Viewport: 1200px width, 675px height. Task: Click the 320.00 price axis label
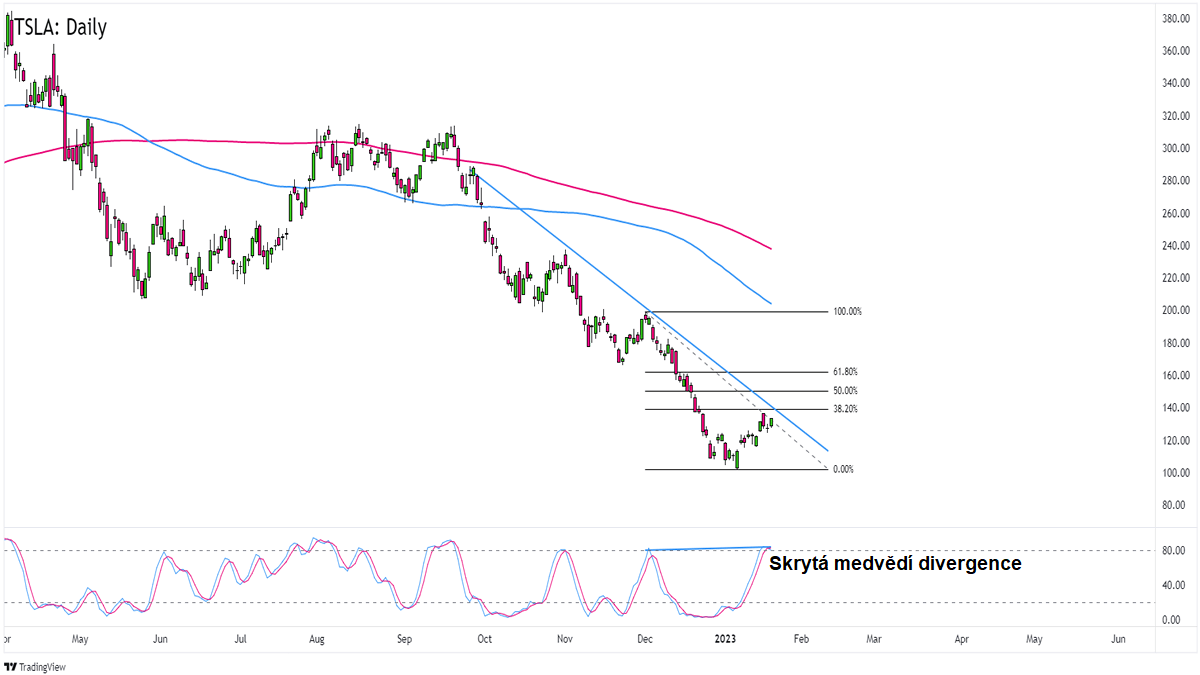[1174, 116]
